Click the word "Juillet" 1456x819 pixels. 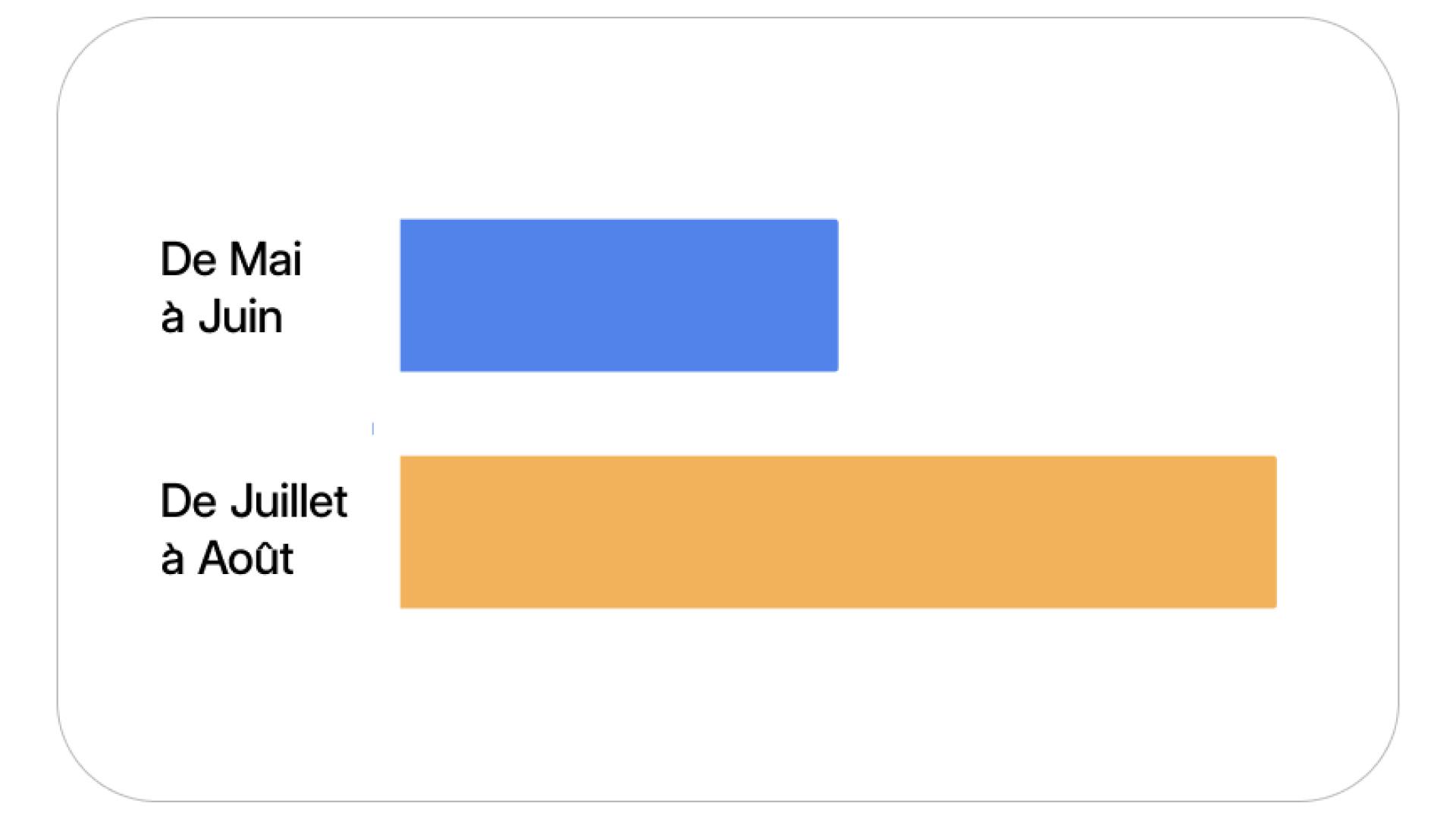pos(289,501)
